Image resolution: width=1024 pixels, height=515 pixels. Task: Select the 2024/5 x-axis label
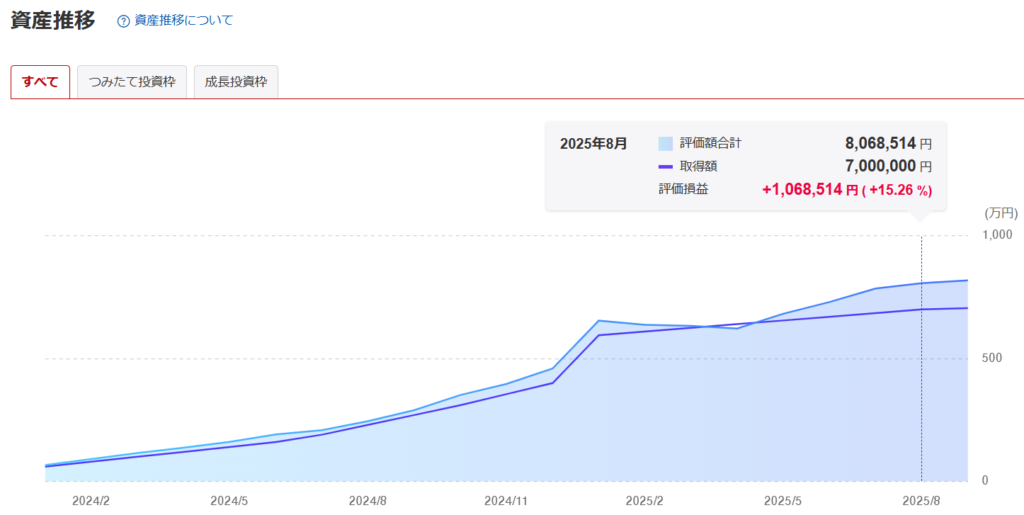click(x=230, y=499)
